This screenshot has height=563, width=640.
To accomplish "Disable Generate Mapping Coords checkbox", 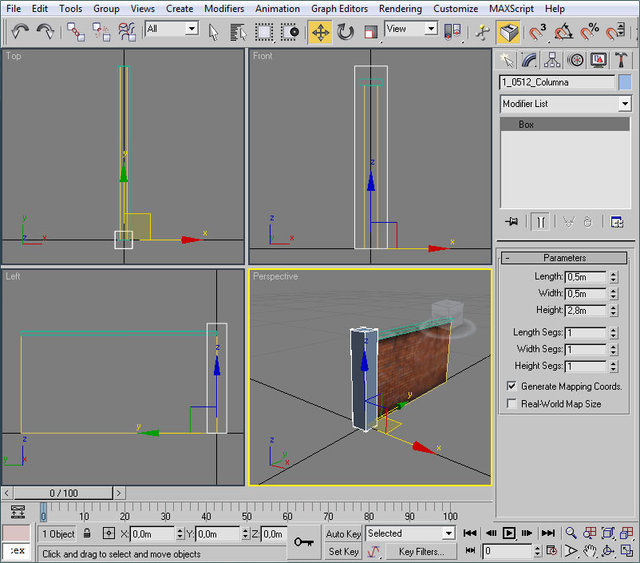I will (512, 386).
